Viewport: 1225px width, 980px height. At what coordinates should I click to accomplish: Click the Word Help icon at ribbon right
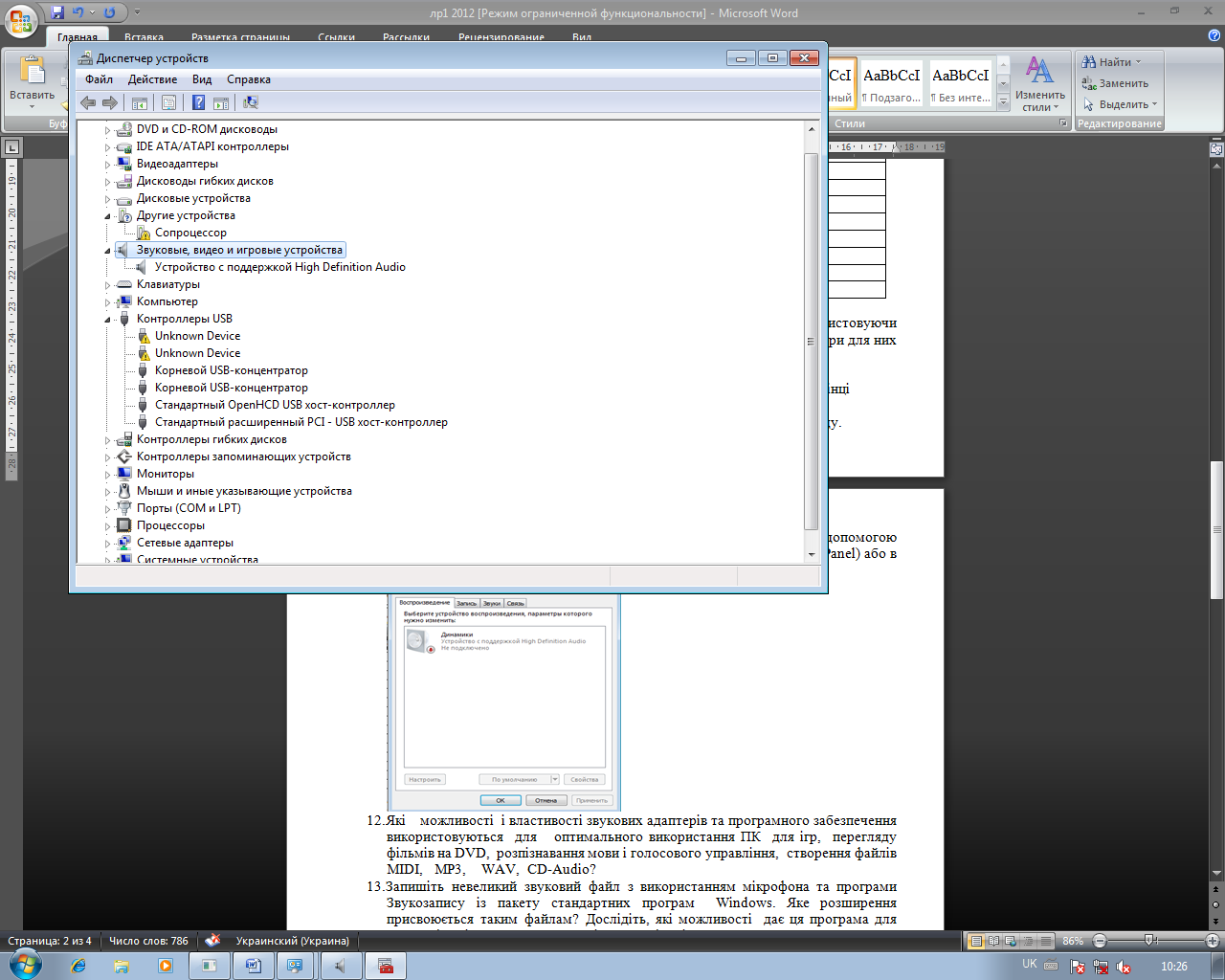coord(1214,35)
